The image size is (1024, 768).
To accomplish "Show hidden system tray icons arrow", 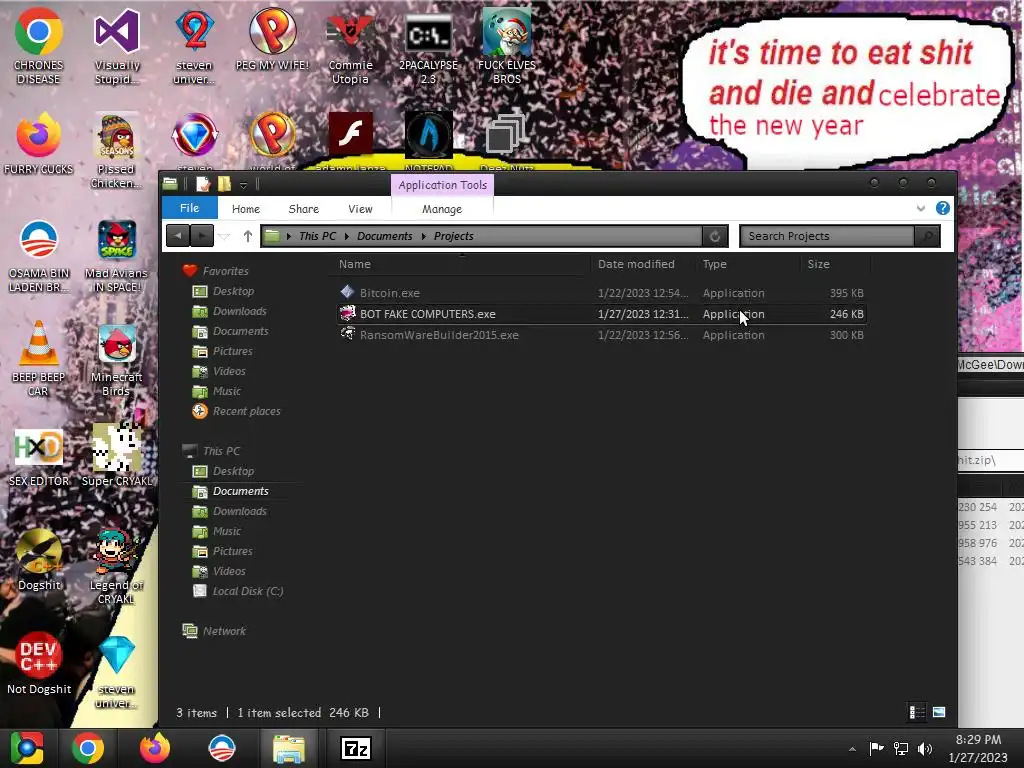I will pyautogui.click(x=852, y=749).
